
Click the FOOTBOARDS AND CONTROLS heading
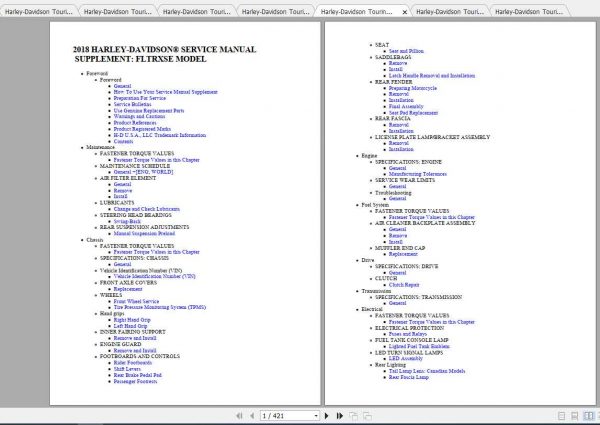tap(140, 356)
